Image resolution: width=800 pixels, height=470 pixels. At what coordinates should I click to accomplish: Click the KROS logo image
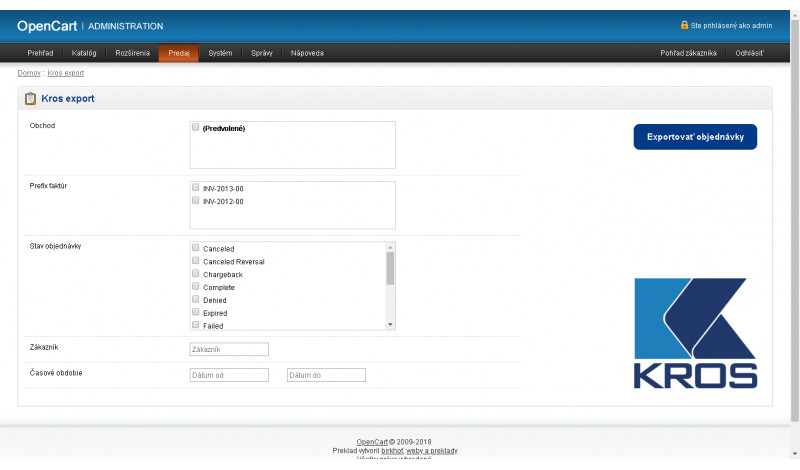pyautogui.click(x=695, y=333)
